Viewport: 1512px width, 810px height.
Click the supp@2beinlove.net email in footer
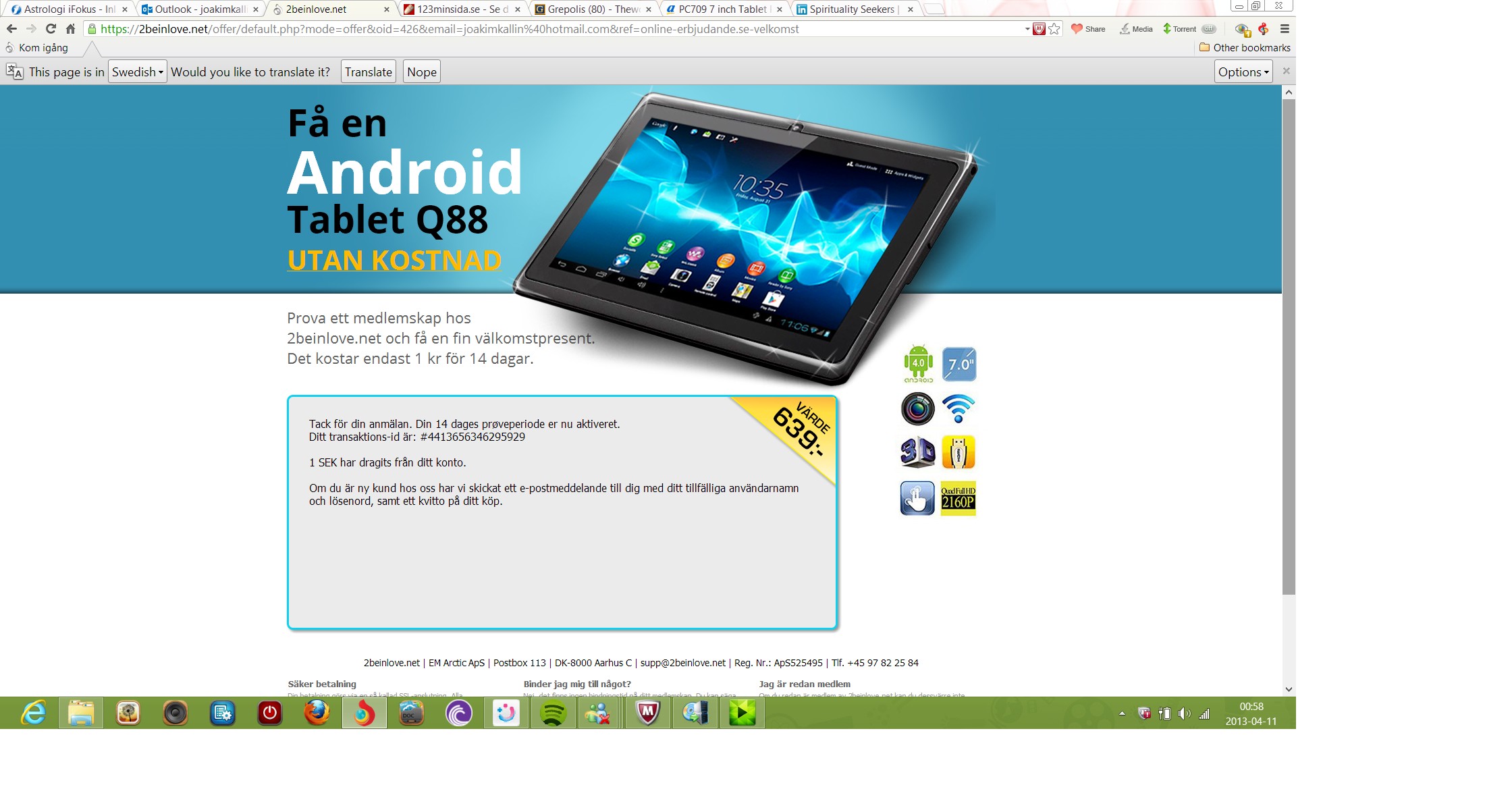(682, 663)
